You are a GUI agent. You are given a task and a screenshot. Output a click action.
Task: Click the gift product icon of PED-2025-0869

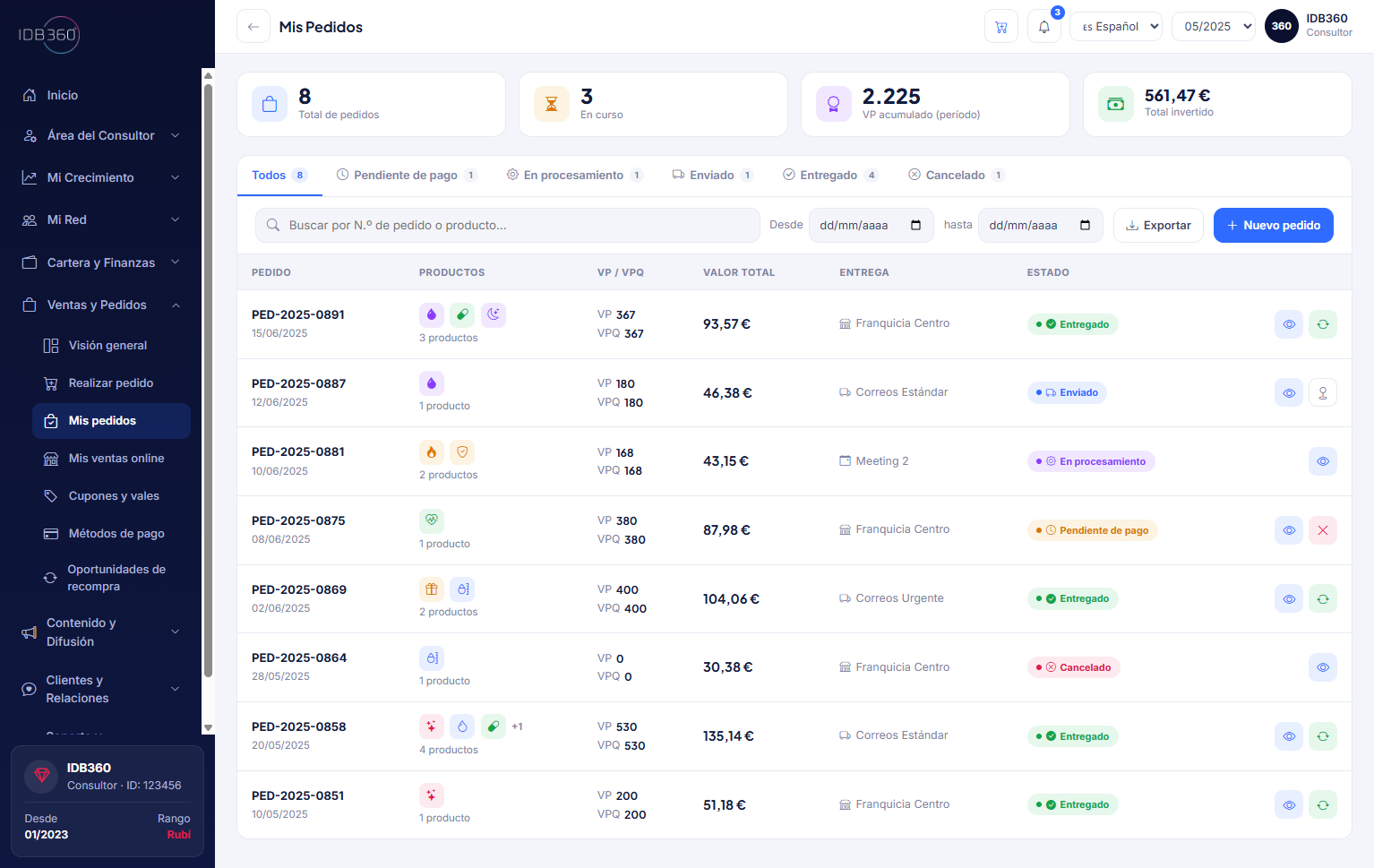[432, 589]
